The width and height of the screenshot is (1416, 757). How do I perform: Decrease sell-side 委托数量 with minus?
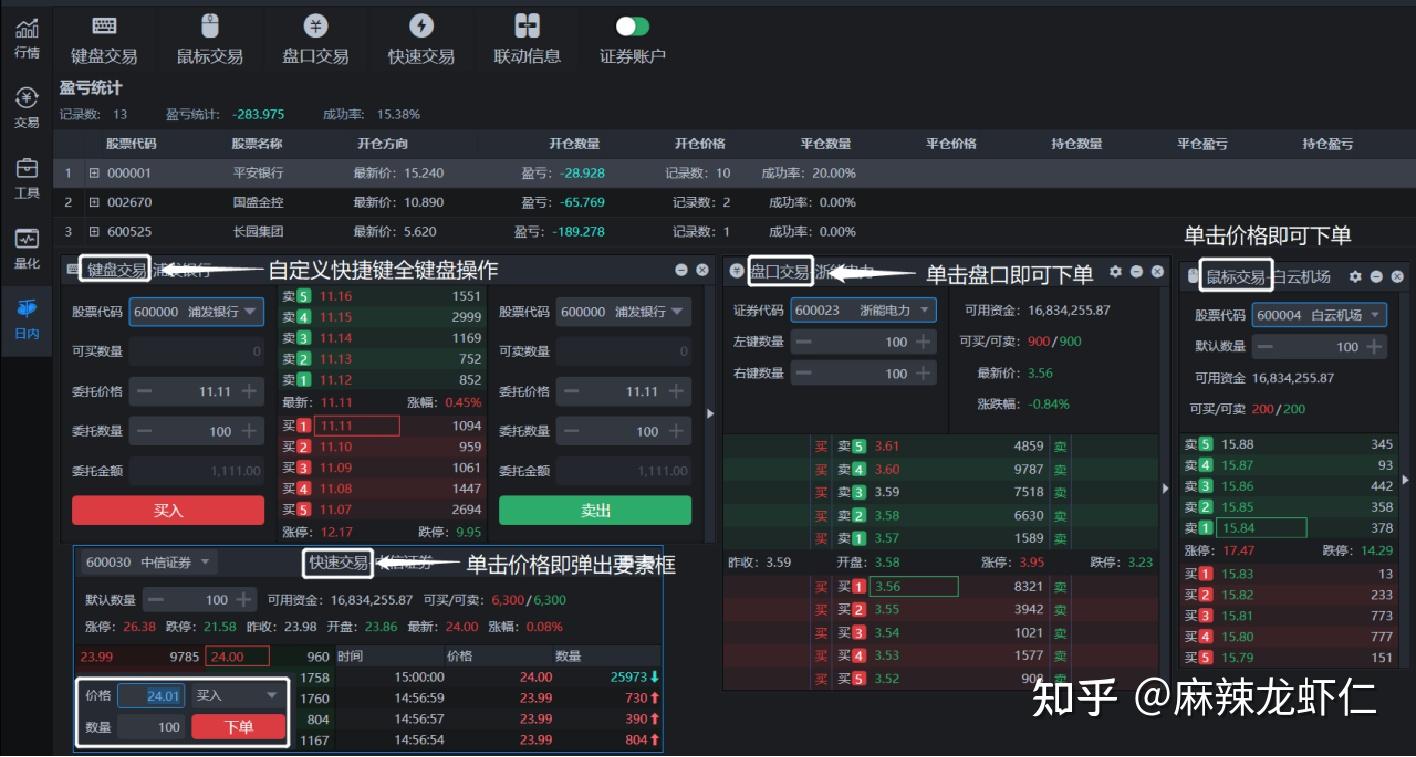[572, 431]
